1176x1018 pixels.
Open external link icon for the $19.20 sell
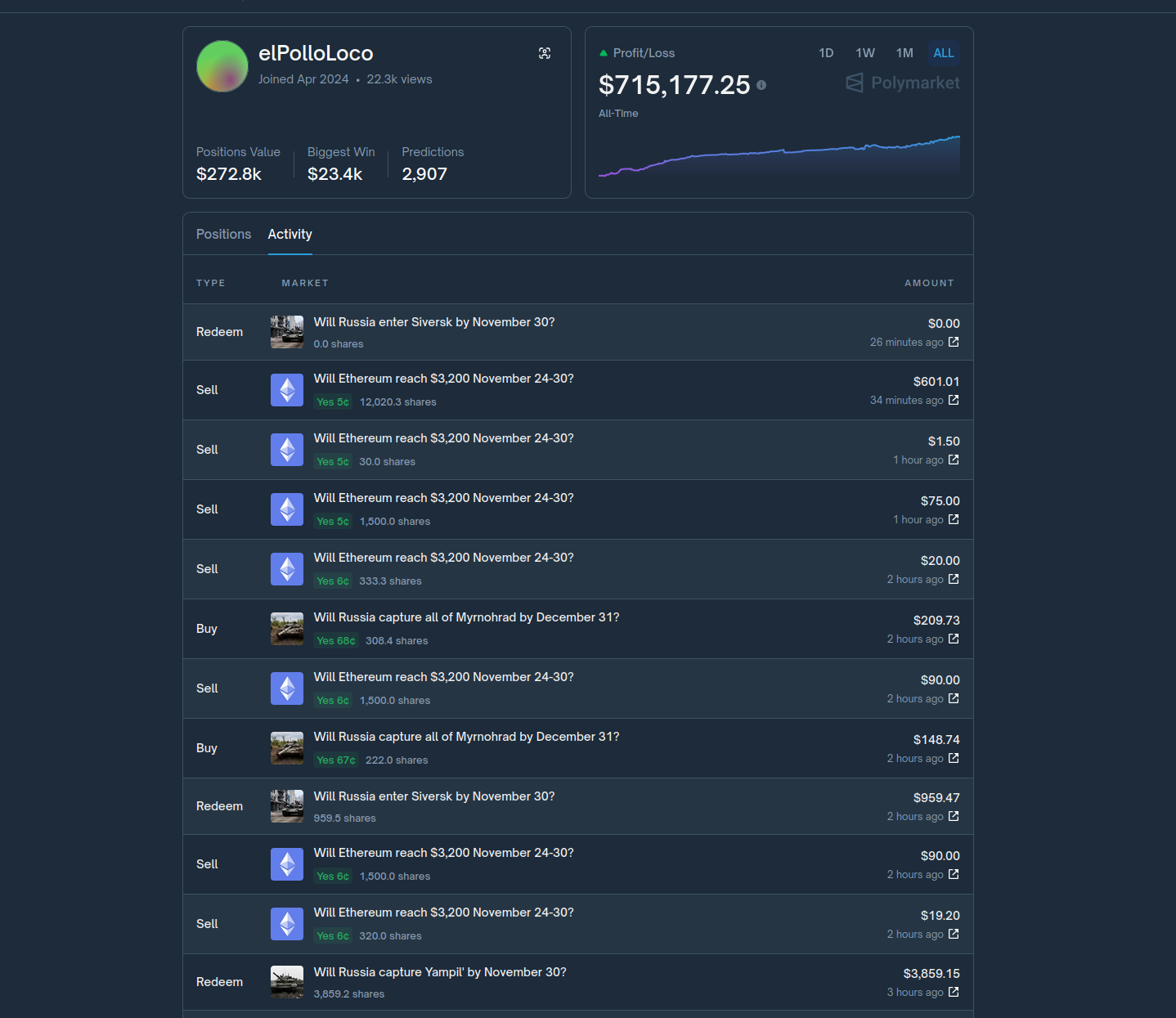point(954,934)
